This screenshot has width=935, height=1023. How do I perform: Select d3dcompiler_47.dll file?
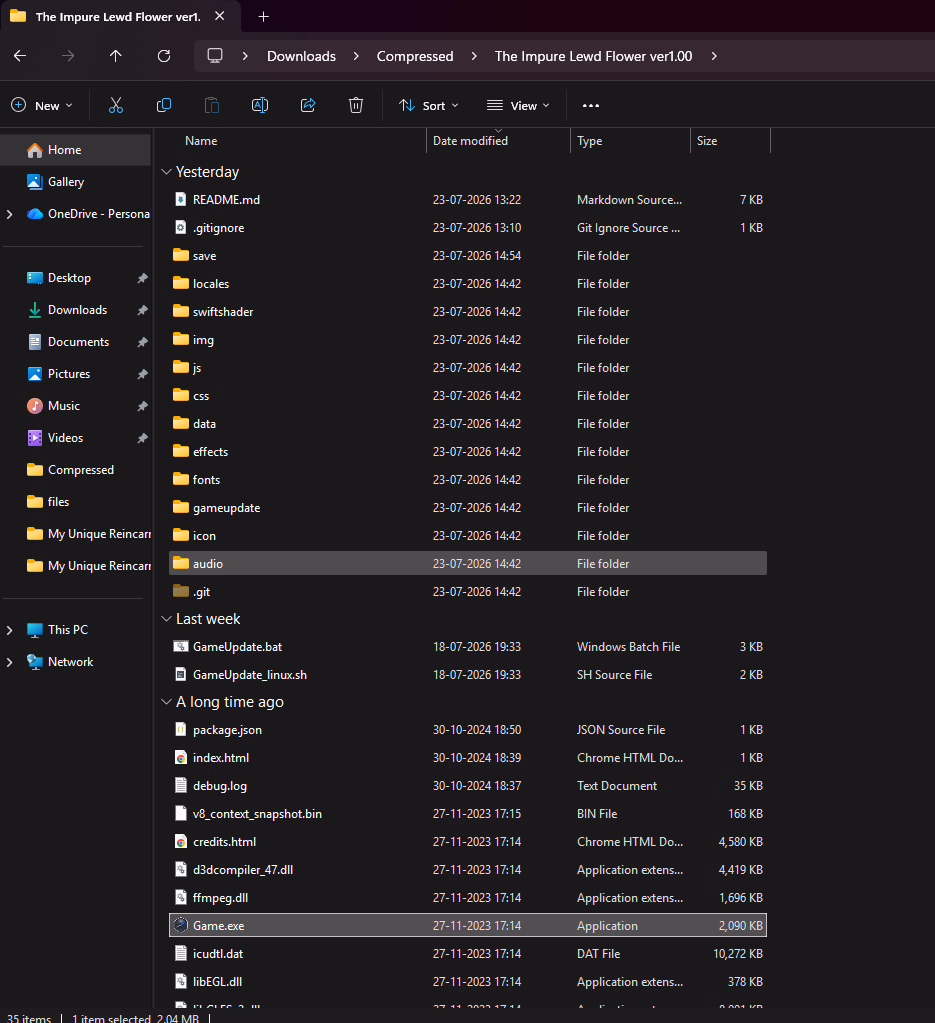468,870
